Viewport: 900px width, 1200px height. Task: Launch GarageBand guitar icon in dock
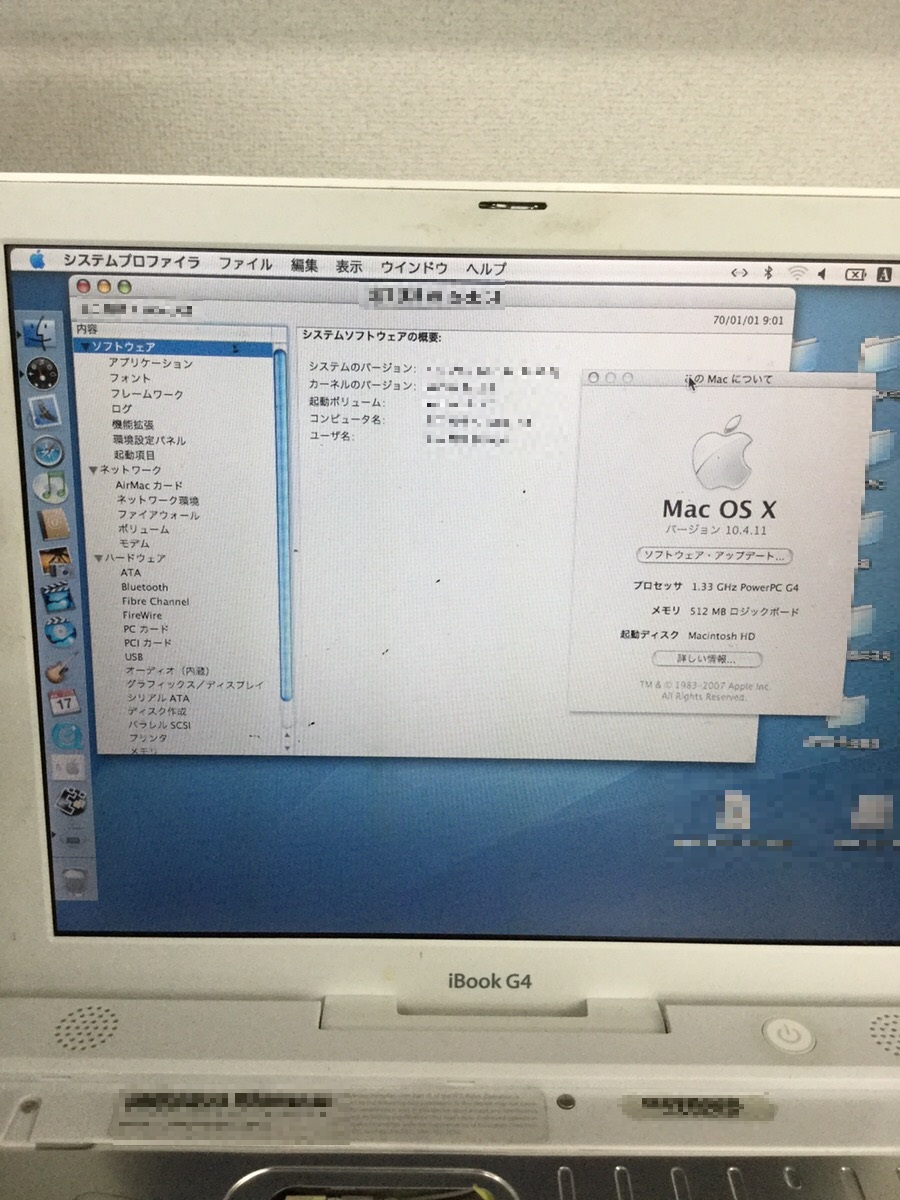tap(62, 669)
